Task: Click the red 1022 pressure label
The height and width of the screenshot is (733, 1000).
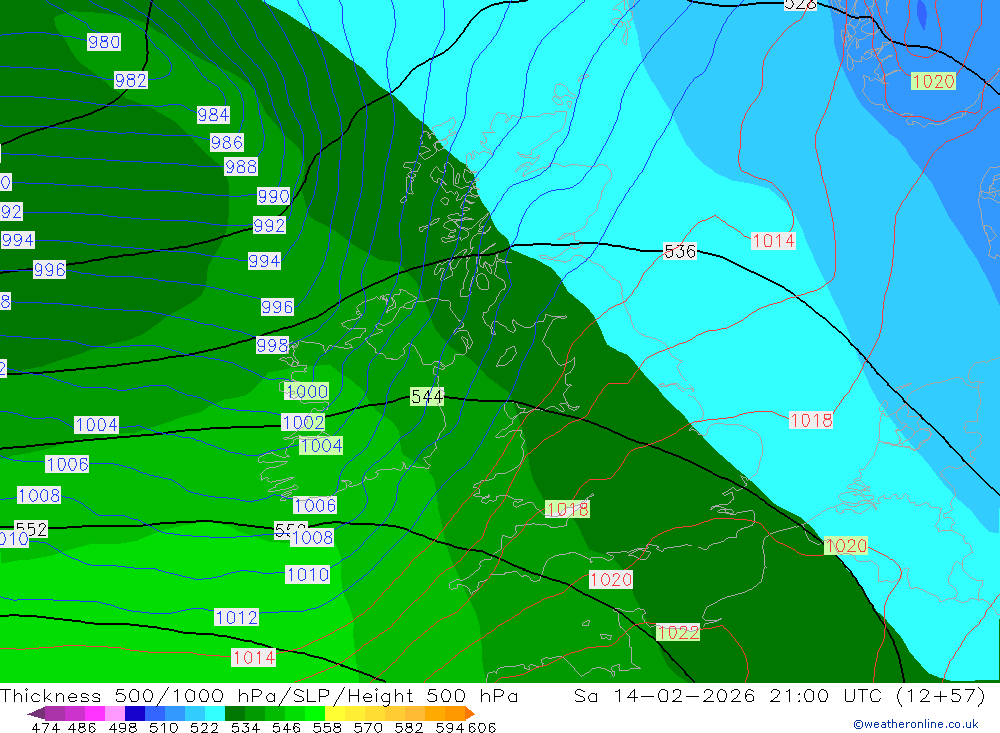Action: click(678, 633)
